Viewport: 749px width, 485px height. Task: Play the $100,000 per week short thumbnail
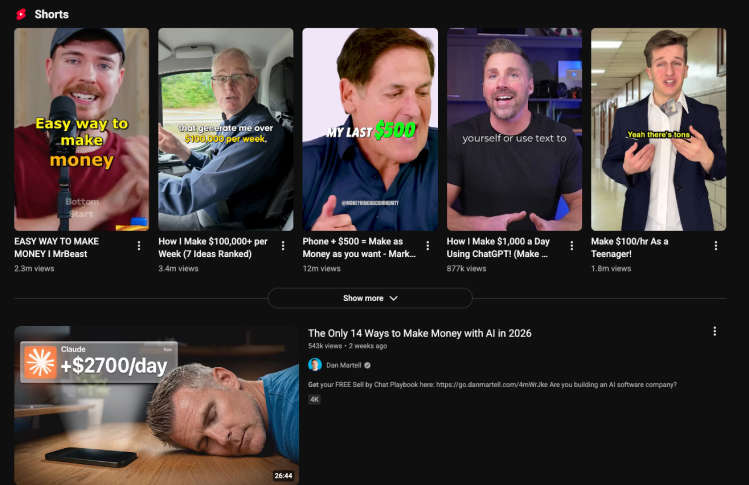click(x=226, y=129)
